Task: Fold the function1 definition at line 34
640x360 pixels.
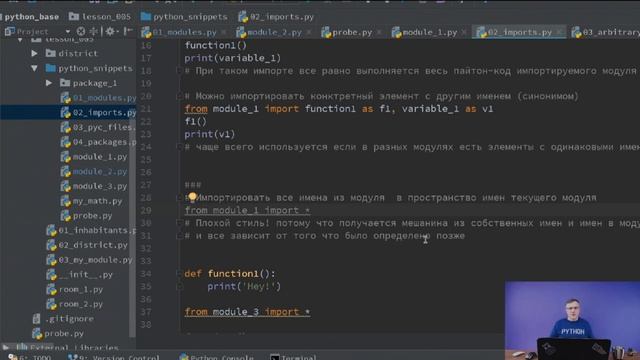Action: pyautogui.click(x=179, y=273)
